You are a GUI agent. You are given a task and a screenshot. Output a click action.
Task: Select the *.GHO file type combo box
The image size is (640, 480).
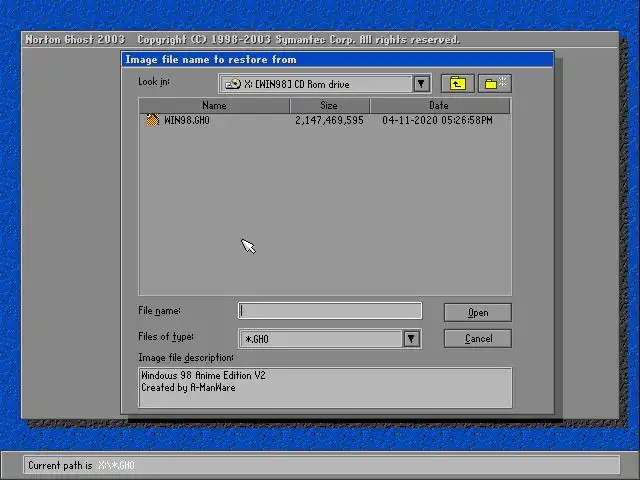[x=330, y=339]
